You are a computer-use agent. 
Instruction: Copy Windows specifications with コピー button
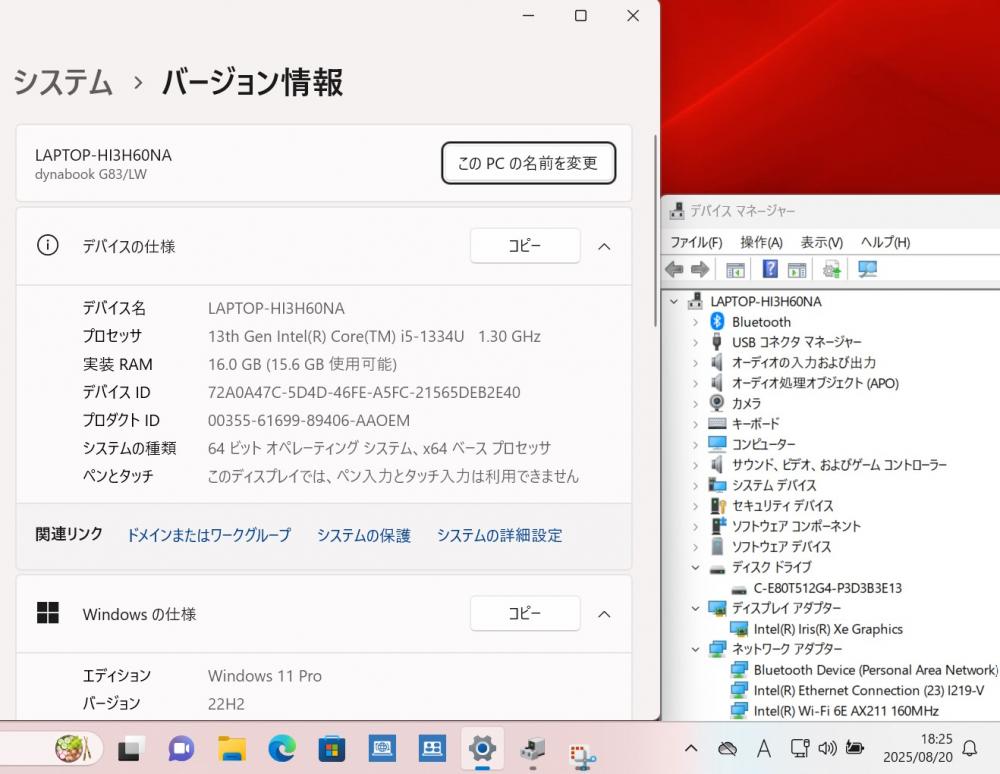525,613
